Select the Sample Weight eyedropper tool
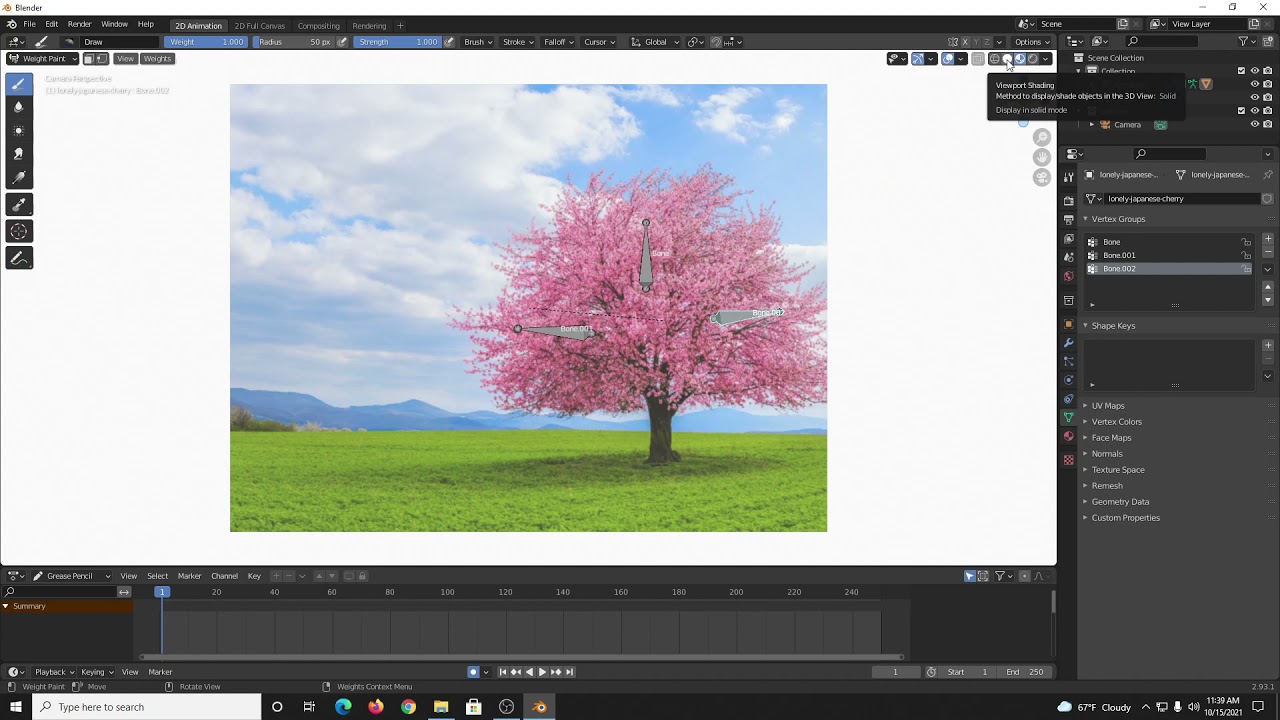Viewport: 1280px width, 720px height. [x=19, y=205]
